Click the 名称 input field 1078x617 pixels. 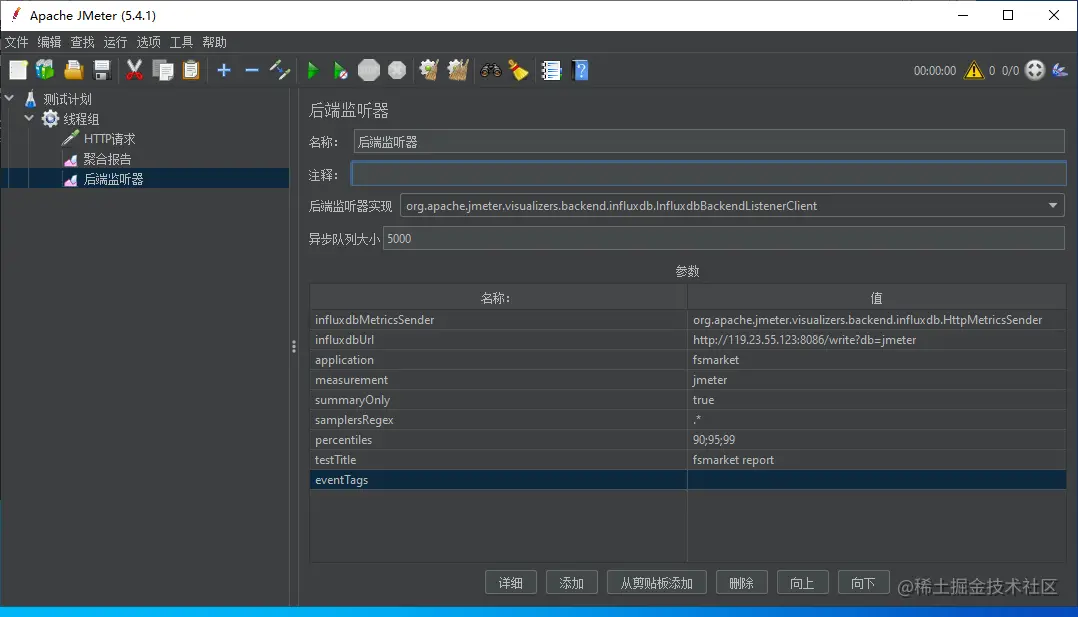[709, 142]
